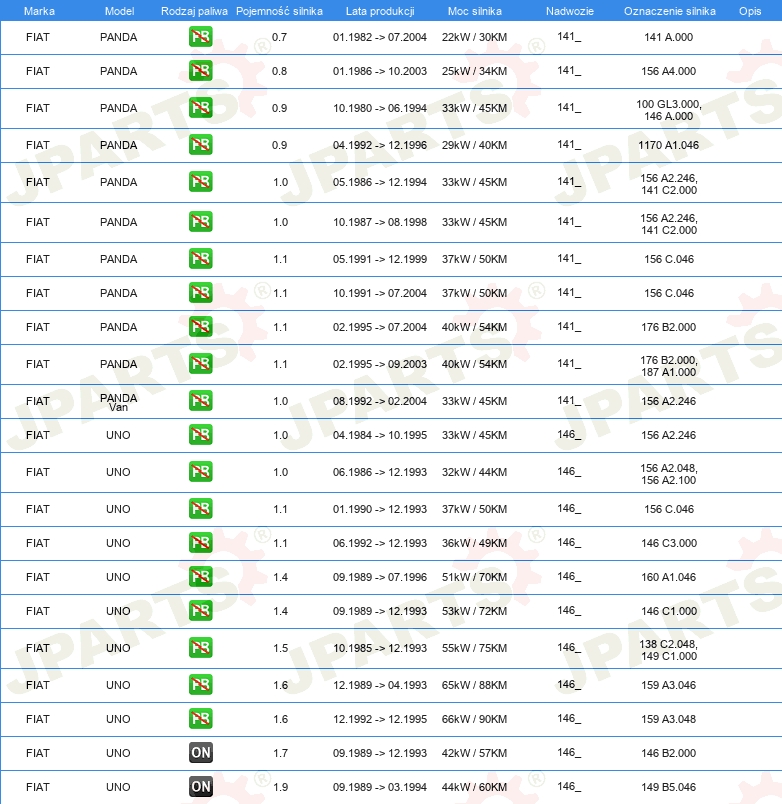Click the Moc silnika column header
Image resolution: width=782 pixels, height=804 pixels.
[x=474, y=11]
